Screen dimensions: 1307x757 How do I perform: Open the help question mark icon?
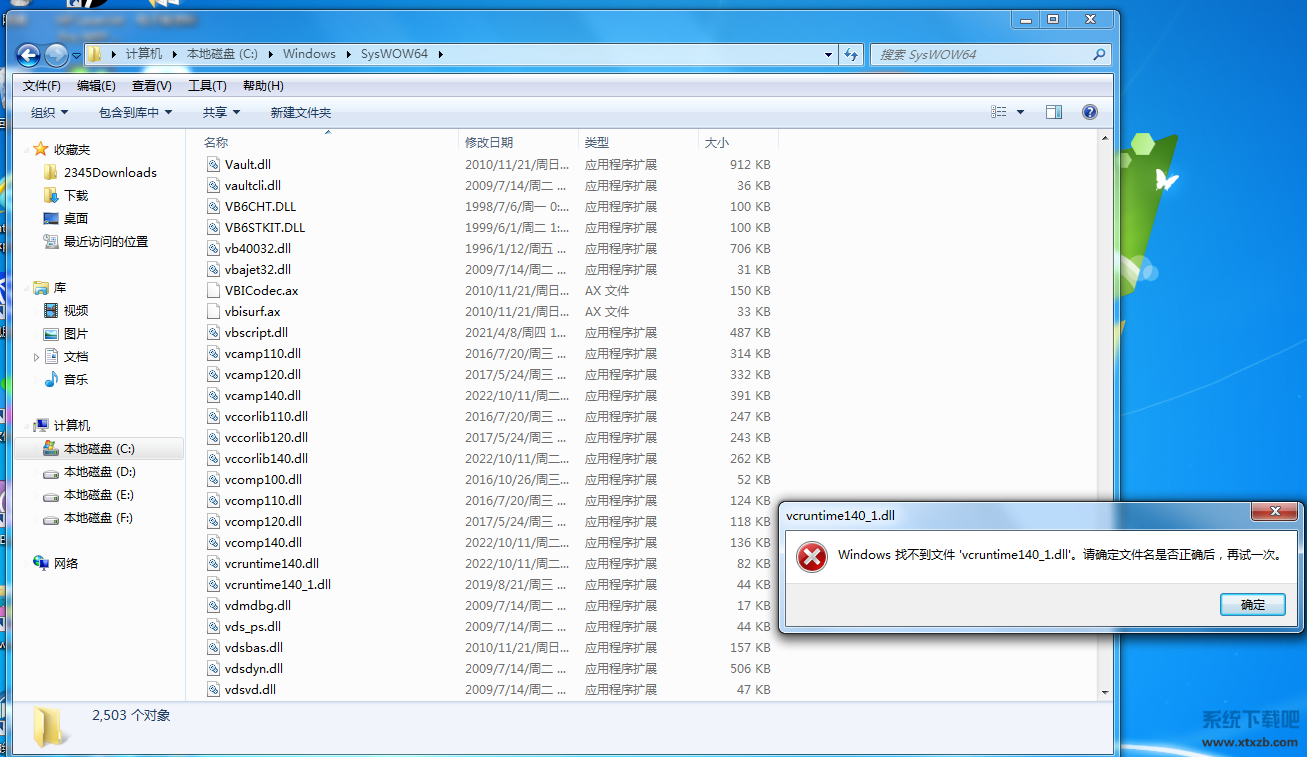click(1090, 112)
